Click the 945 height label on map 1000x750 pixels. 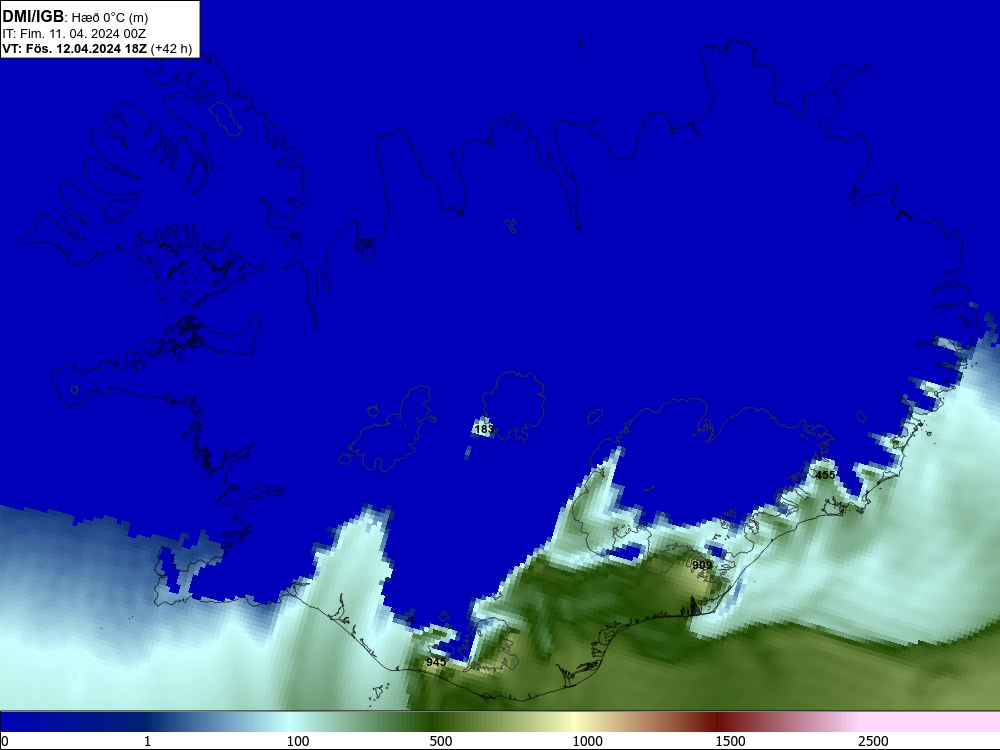point(436,662)
